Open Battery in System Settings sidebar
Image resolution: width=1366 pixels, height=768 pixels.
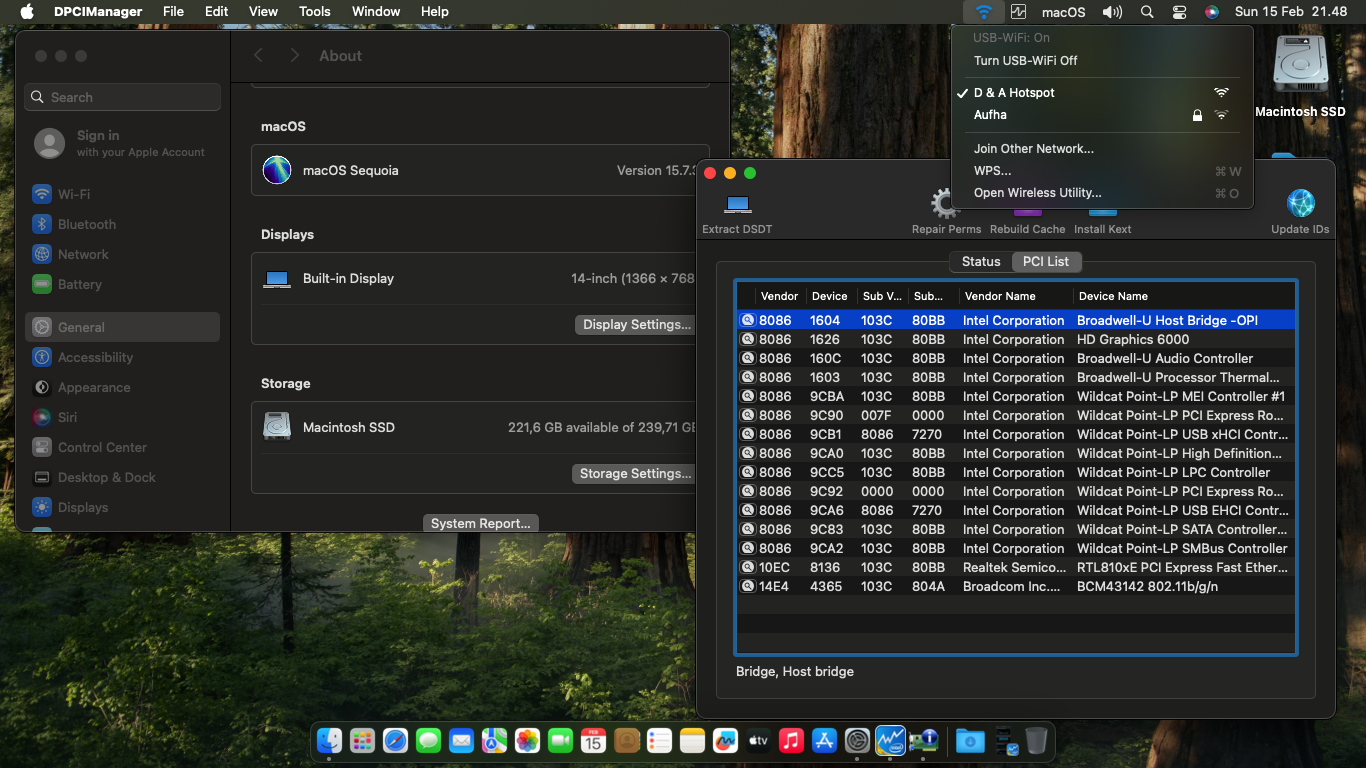tap(122, 284)
